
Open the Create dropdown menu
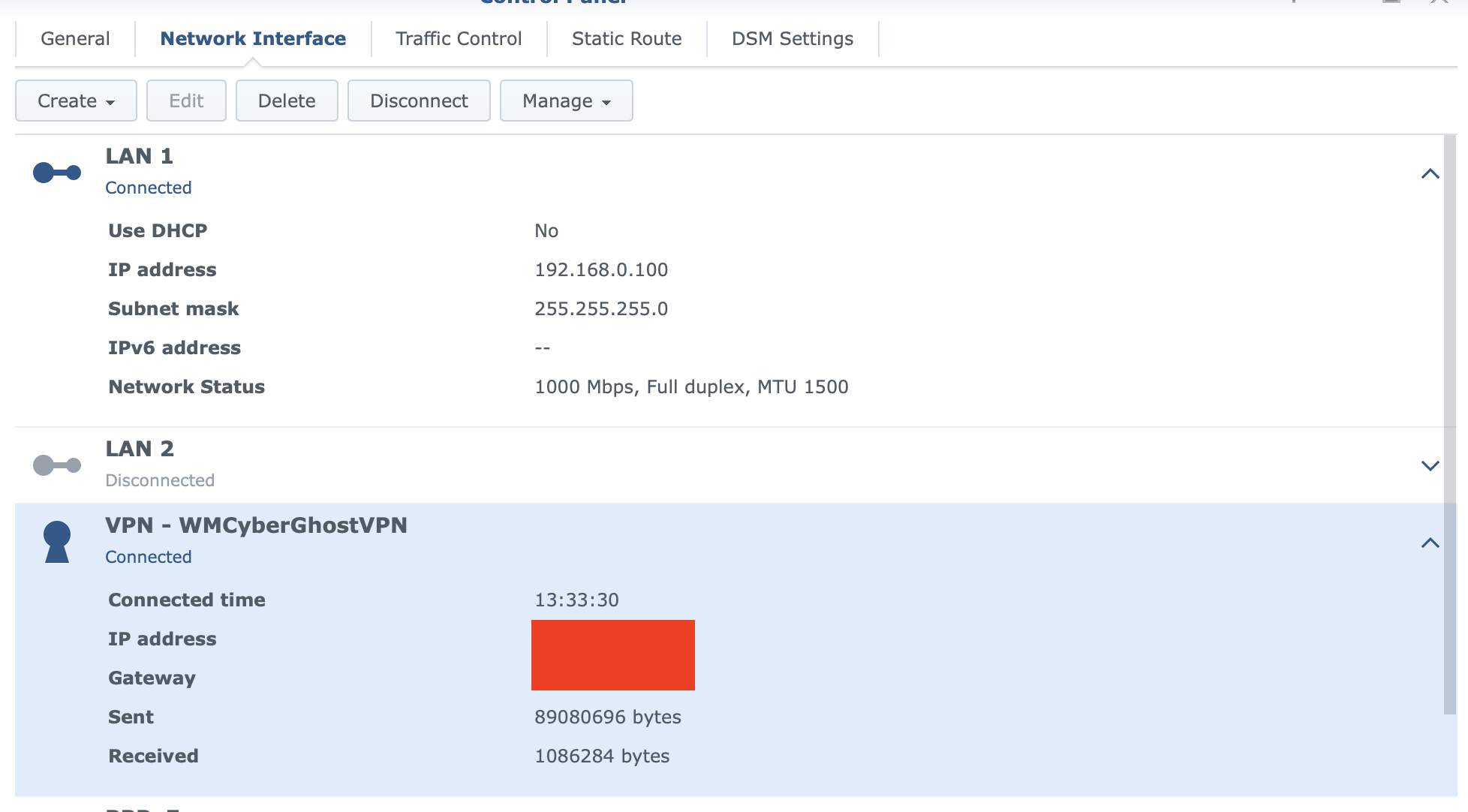pos(76,101)
